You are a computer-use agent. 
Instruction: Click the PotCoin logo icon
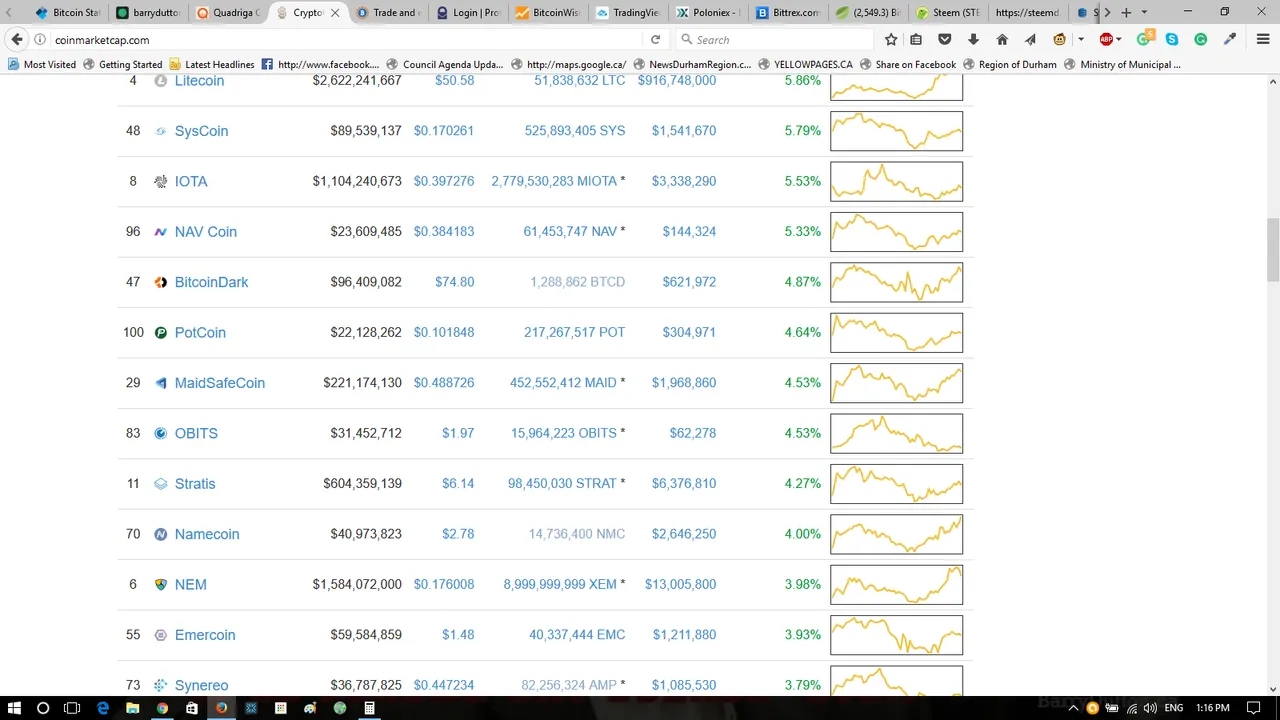161,332
